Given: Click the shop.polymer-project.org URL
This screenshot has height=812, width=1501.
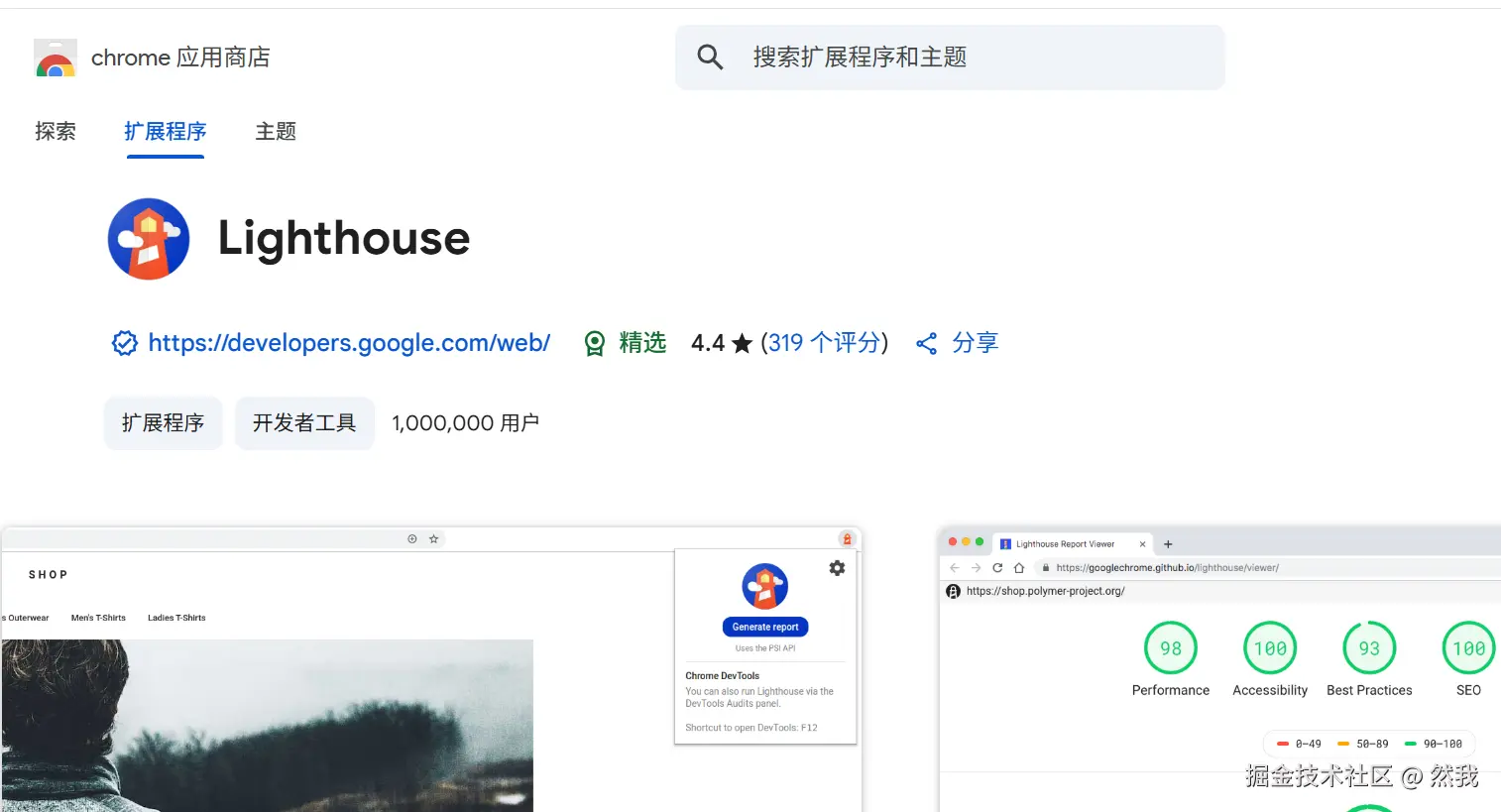Looking at the screenshot, I should tap(1045, 591).
